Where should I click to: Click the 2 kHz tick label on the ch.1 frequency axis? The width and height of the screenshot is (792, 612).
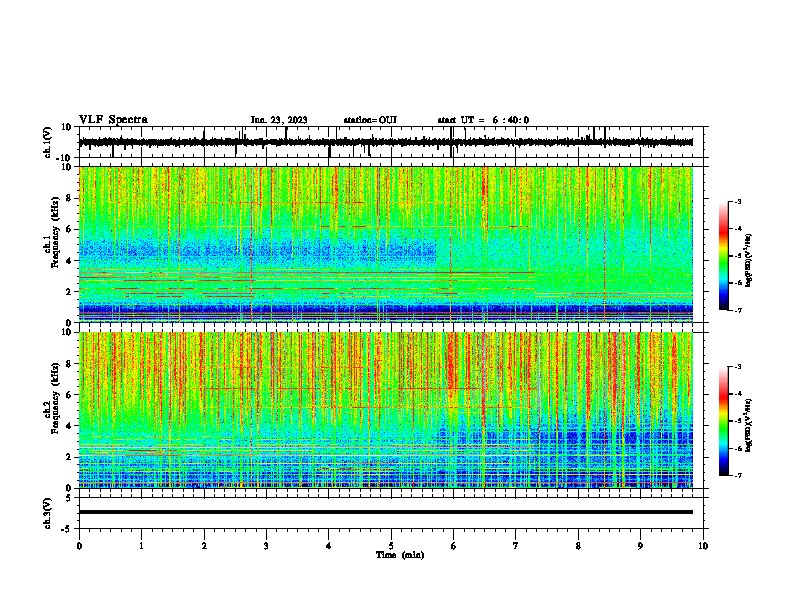[x=69, y=292]
